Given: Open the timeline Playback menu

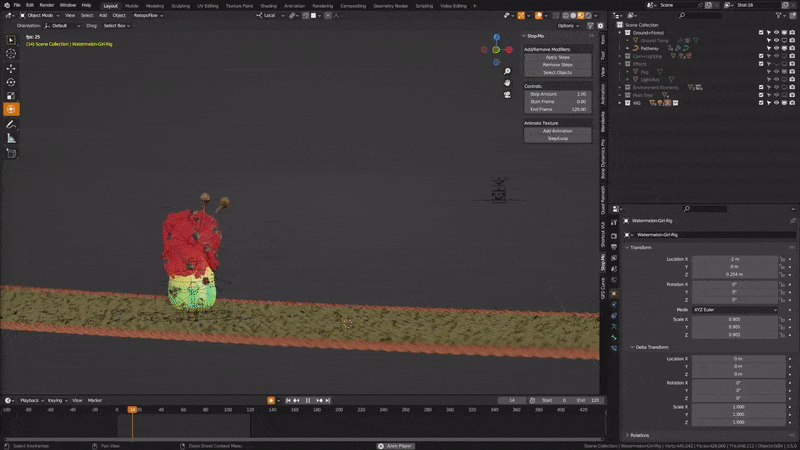Looking at the screenshot, I should point(30,401).
